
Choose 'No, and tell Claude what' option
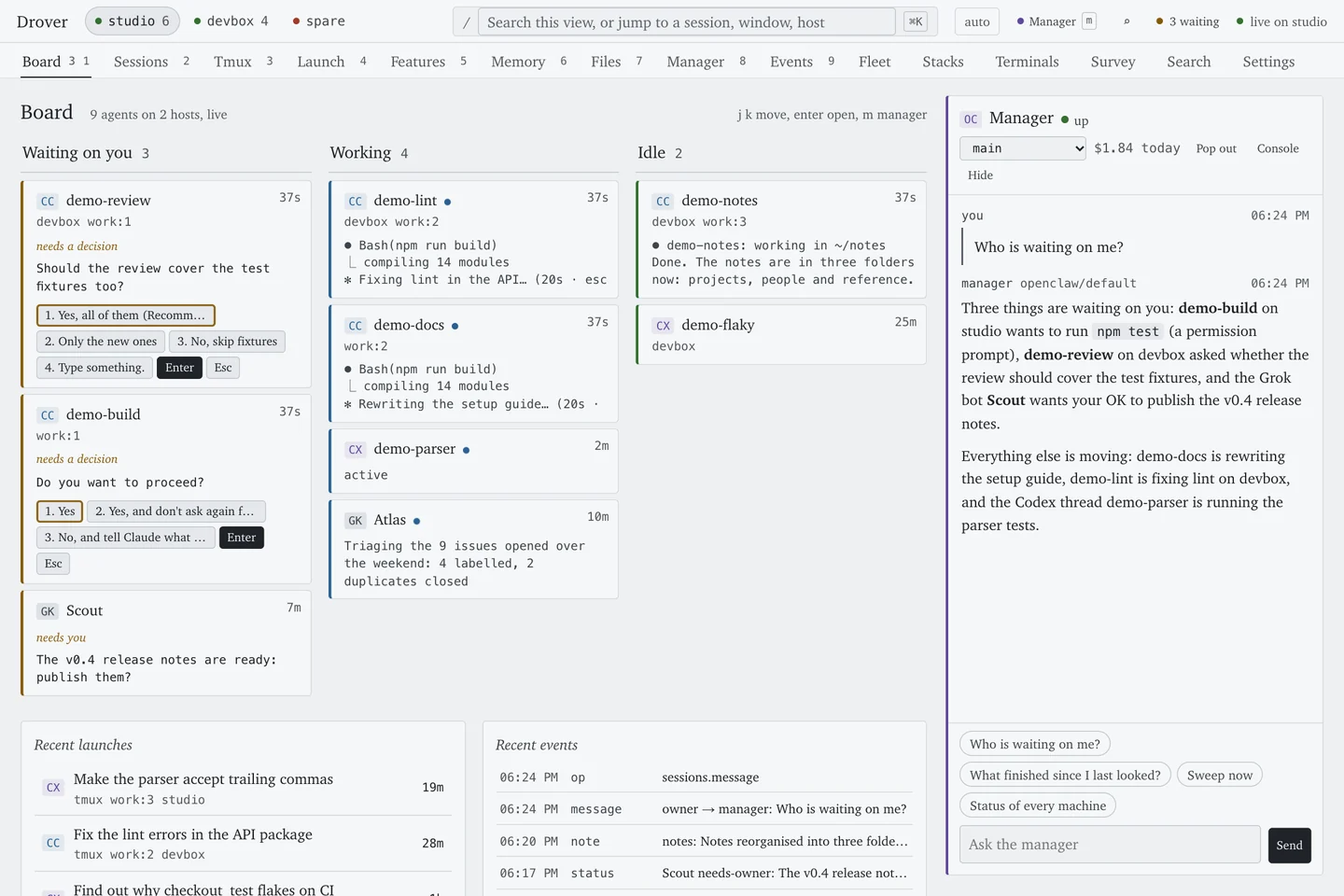125,538
